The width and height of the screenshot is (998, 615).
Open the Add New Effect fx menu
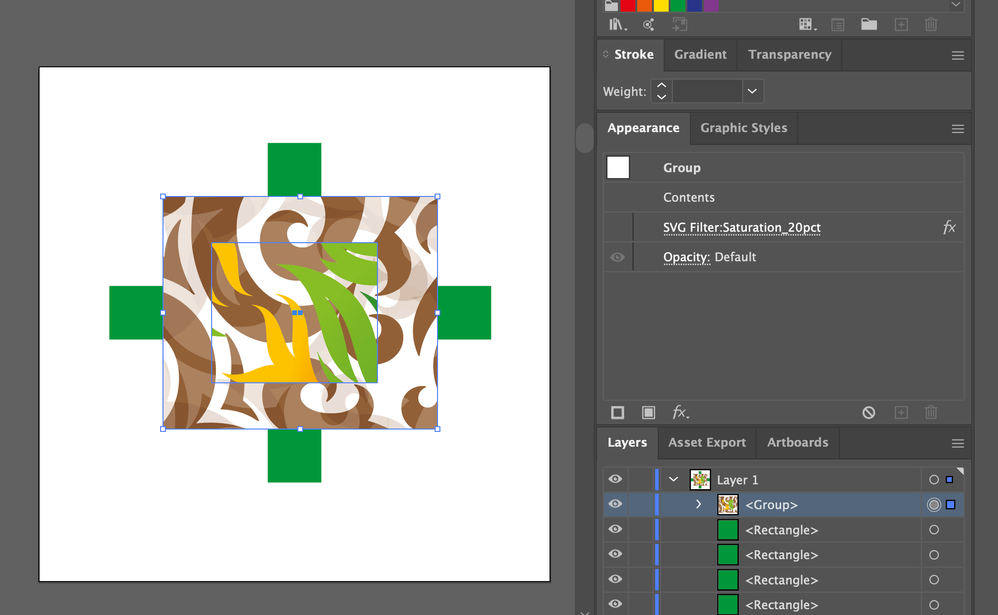pyautogui.click(x=680, y=412)
